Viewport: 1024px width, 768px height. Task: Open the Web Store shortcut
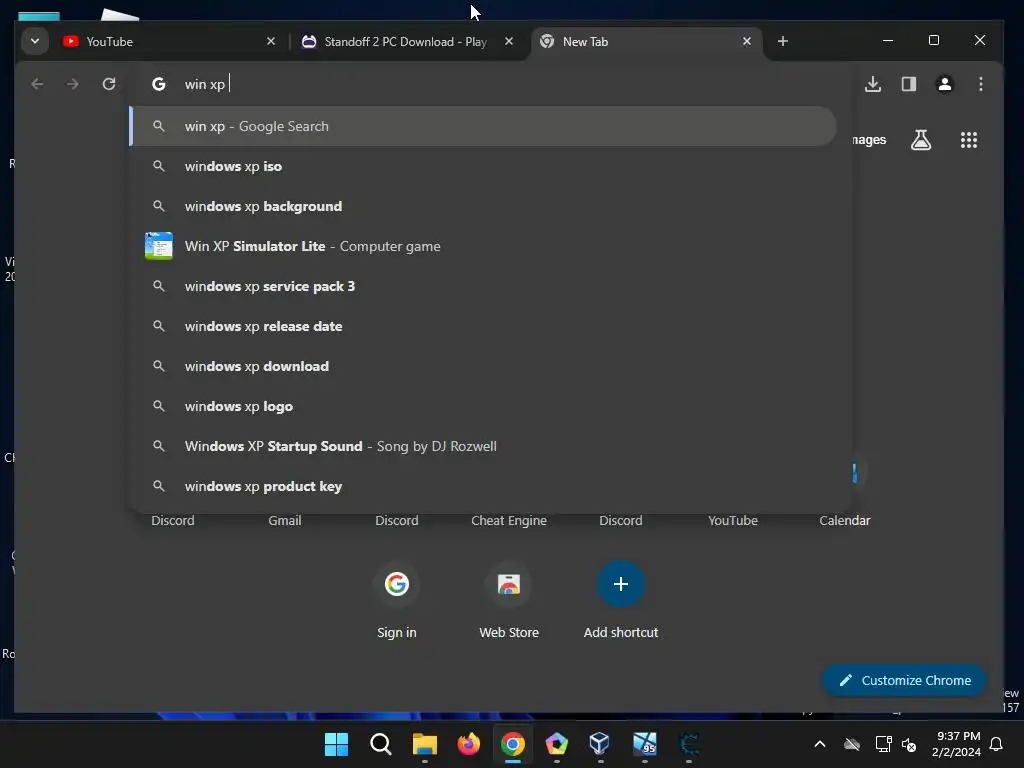pos(509,601)
